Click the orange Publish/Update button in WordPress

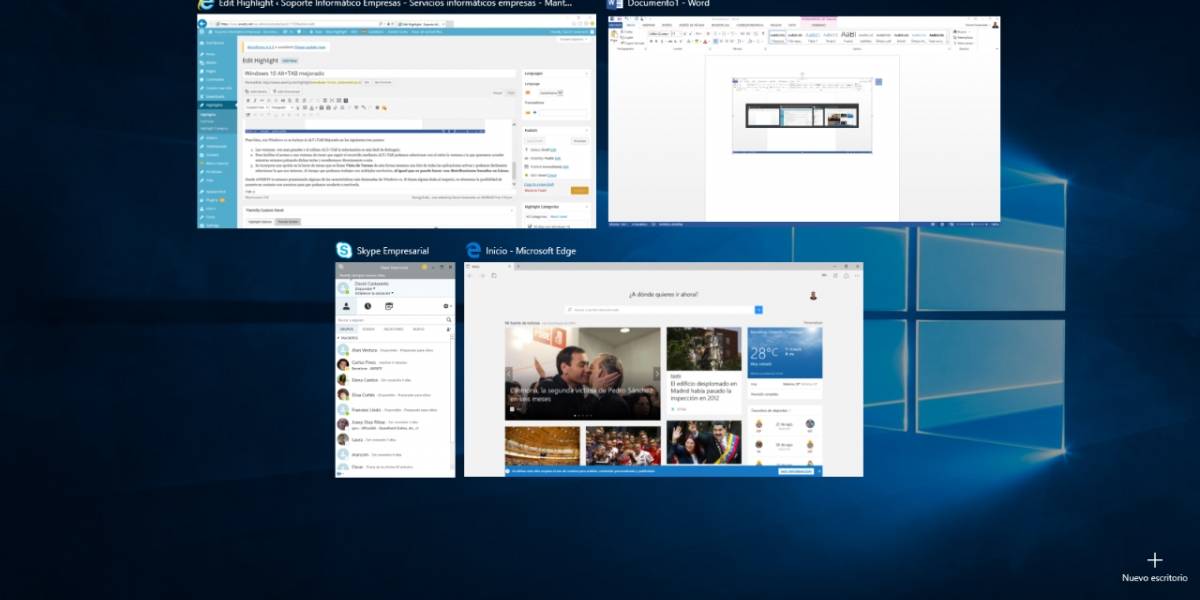(x=579, y=190)
